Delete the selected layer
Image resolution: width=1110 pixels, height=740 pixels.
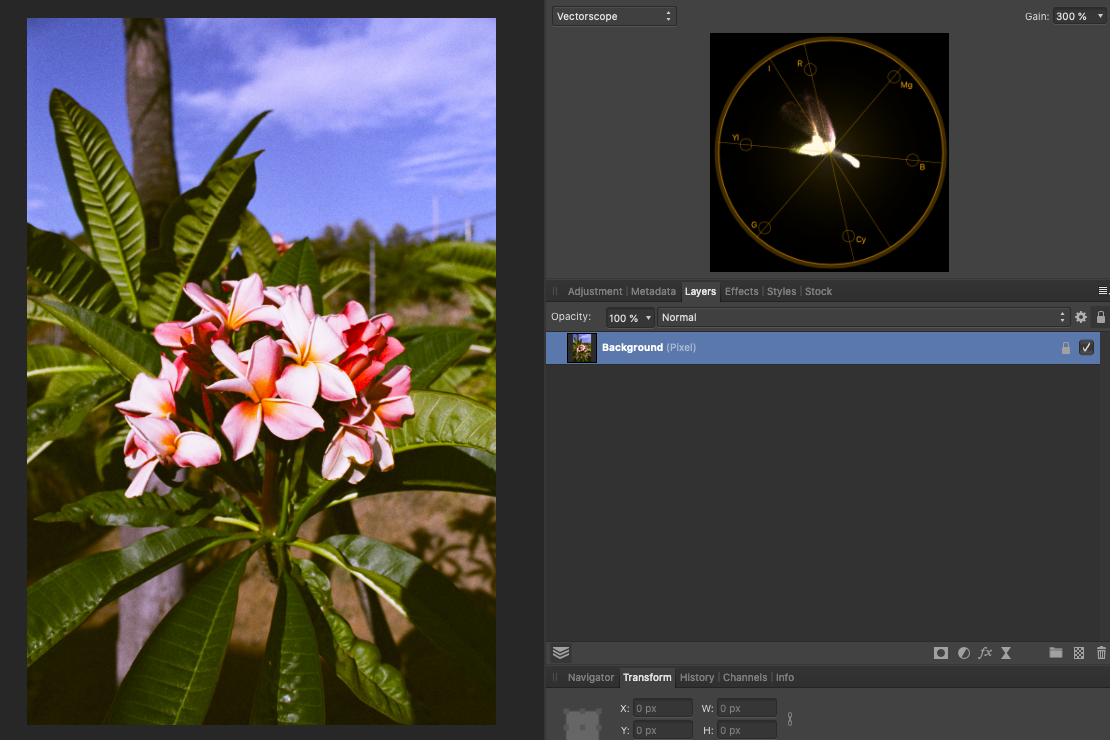point(1101,653)
